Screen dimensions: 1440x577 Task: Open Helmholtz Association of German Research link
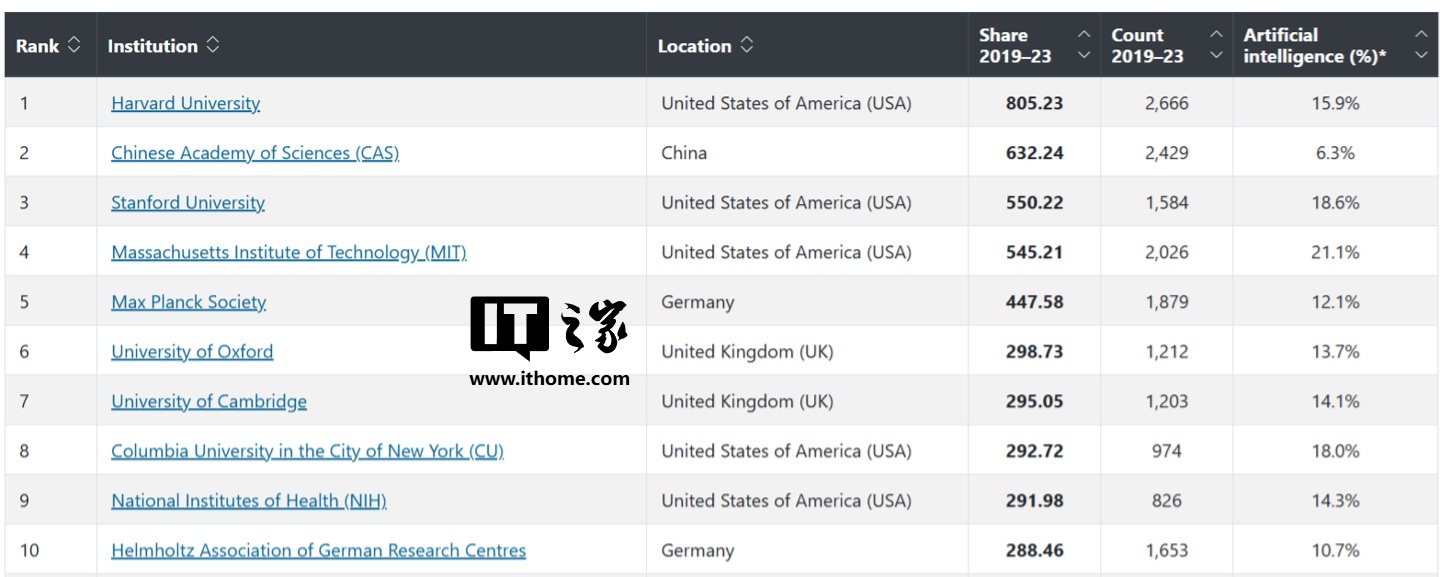(318, 550)
